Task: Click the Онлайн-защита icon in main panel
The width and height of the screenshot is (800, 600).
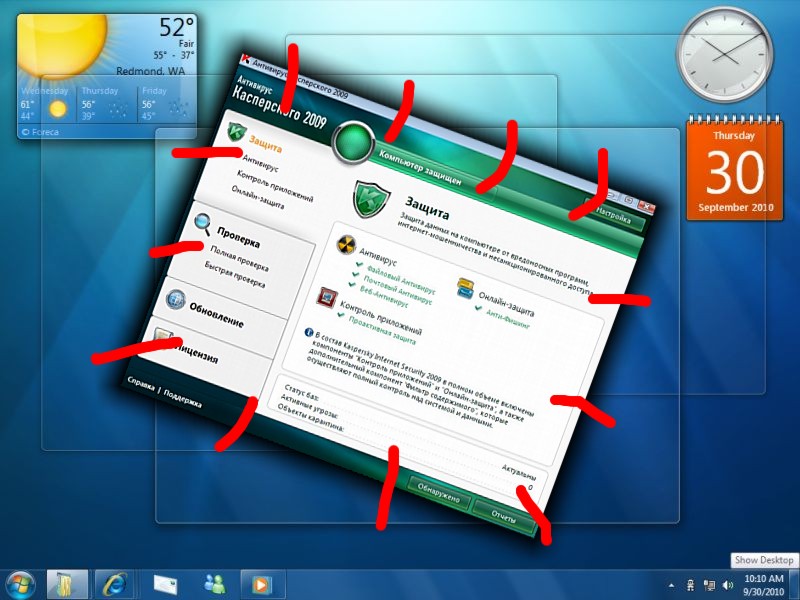Action: (466, 289)
